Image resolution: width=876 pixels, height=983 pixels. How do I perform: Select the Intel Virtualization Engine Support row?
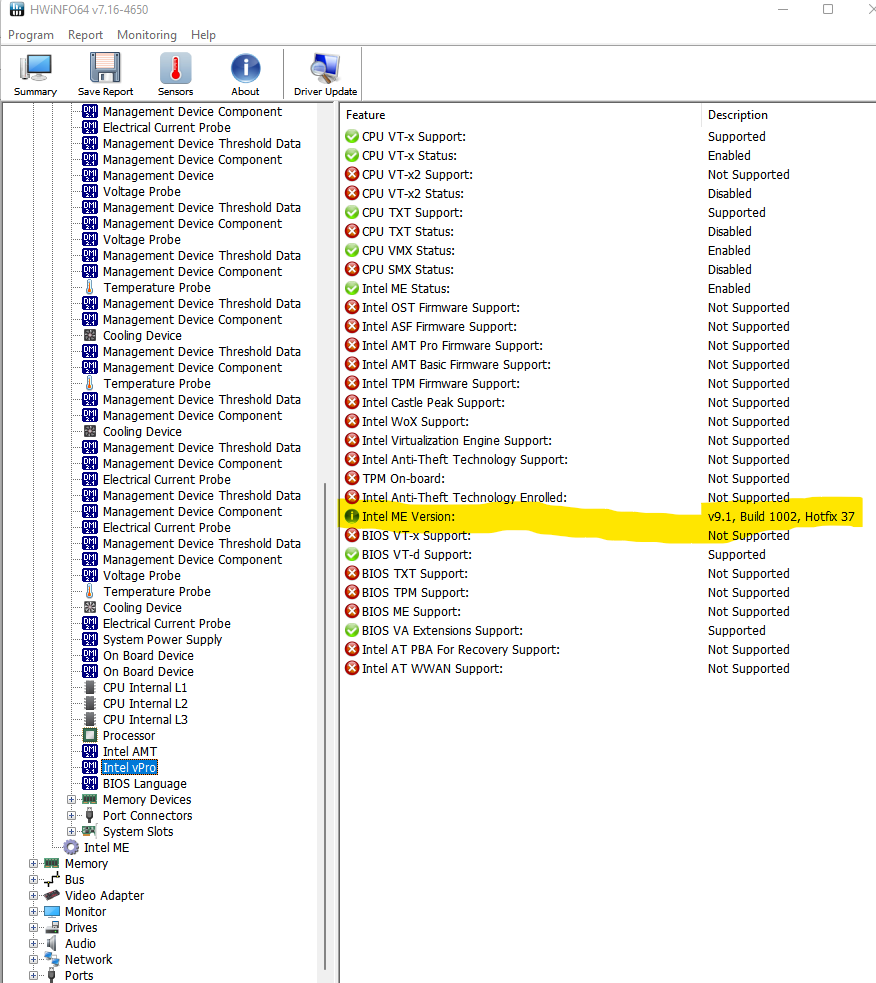pyautogui.click(x=608, y=440)
